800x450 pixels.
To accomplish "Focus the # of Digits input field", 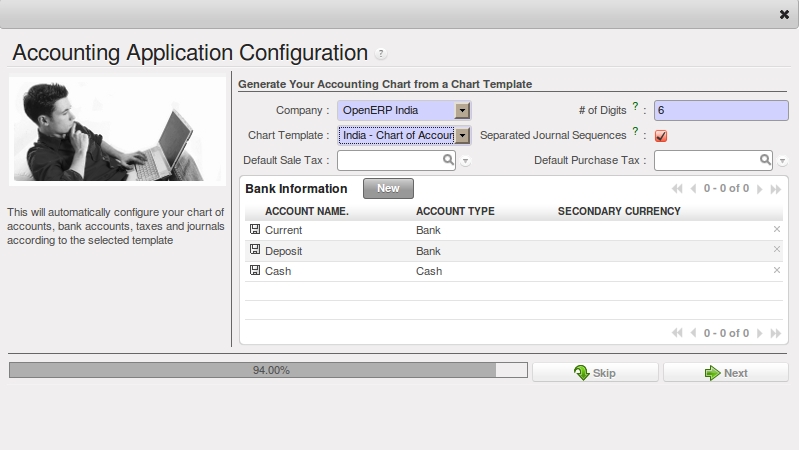I will [x=721, y=110].
